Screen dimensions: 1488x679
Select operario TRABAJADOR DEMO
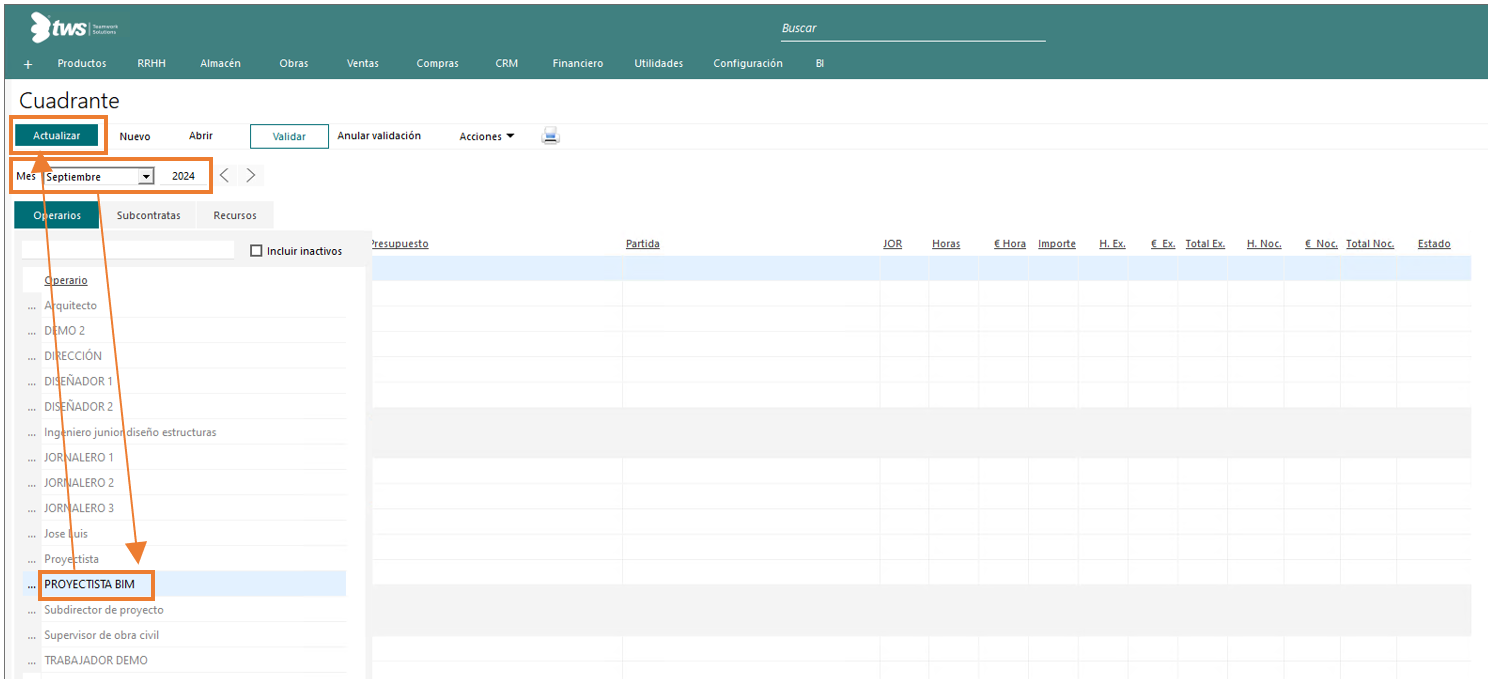(96, 661)
